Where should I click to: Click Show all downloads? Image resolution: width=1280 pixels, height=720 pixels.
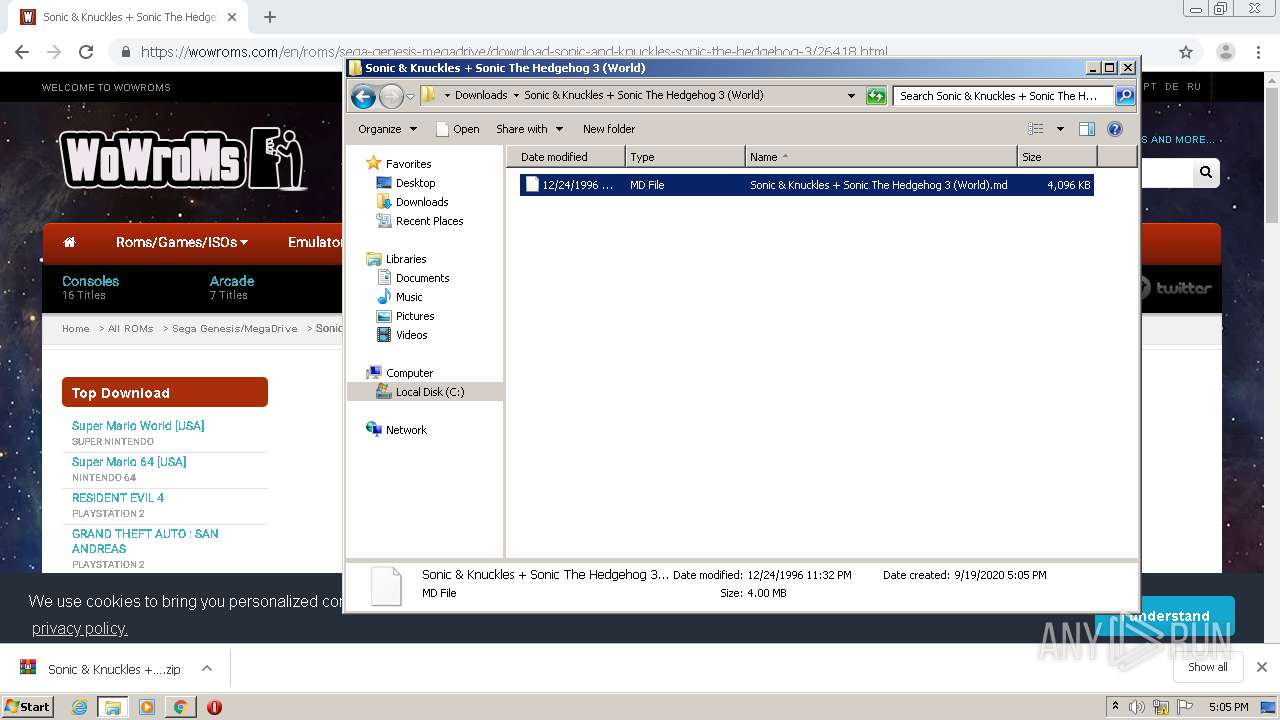[x=1207, y=667]
